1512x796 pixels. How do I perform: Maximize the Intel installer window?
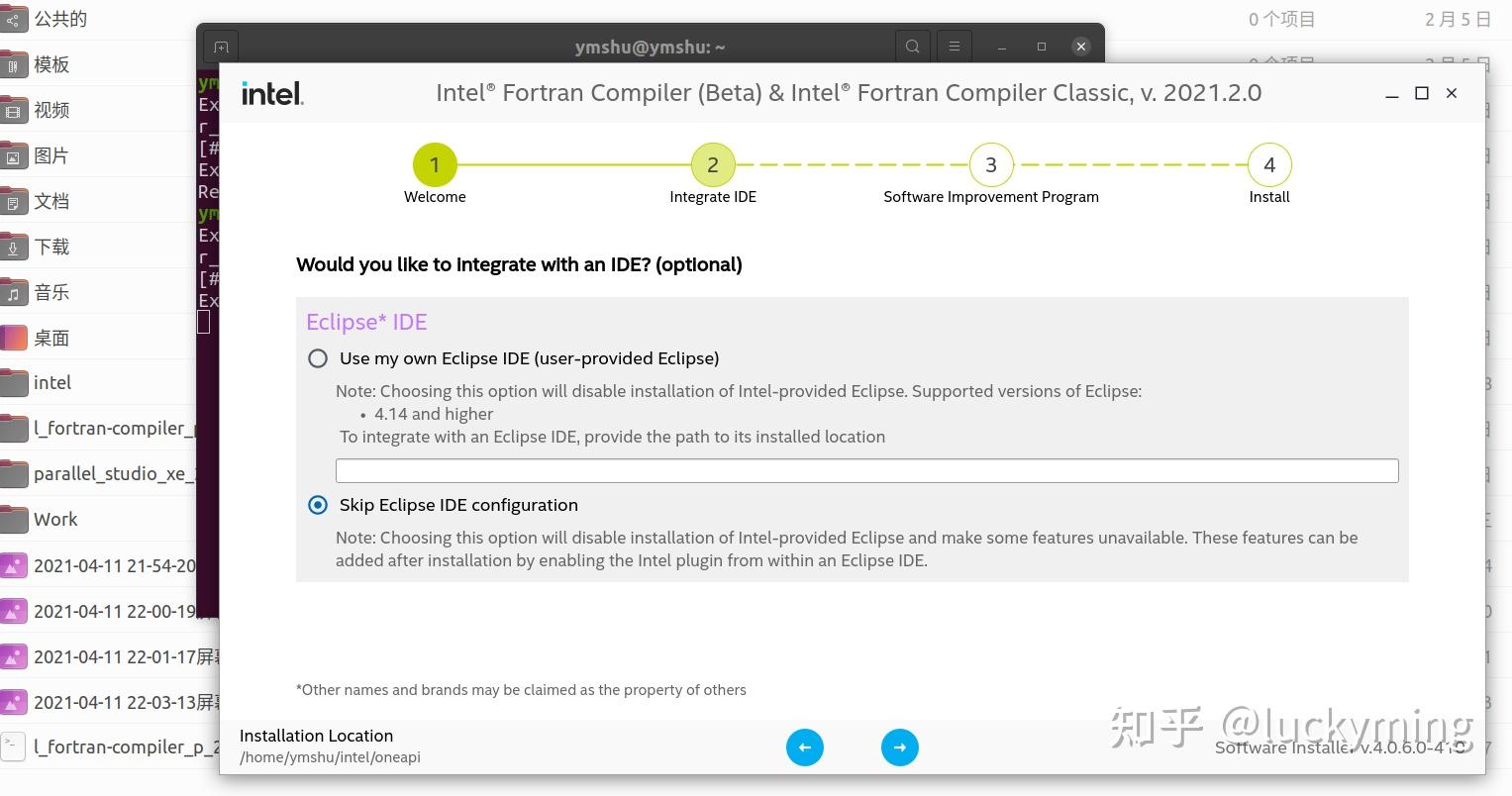coord(1422,93)
